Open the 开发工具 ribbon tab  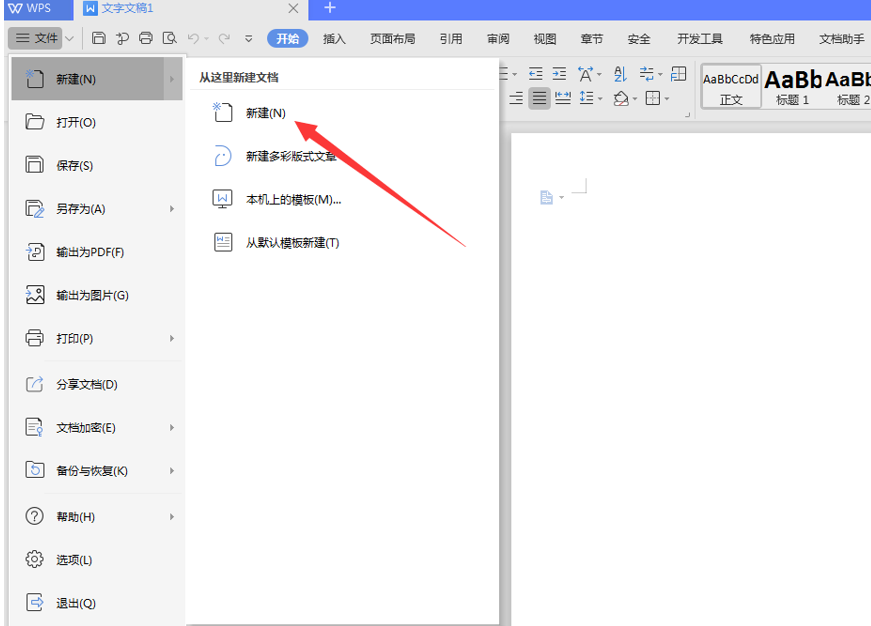click(x=699, y=38)
